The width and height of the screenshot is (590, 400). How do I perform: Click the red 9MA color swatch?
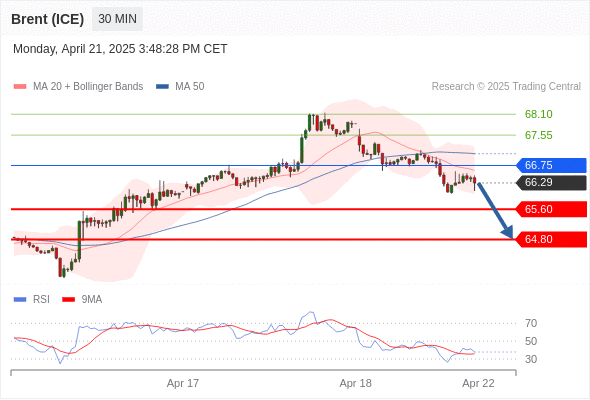pyautogui.click(x=68, y=300)
